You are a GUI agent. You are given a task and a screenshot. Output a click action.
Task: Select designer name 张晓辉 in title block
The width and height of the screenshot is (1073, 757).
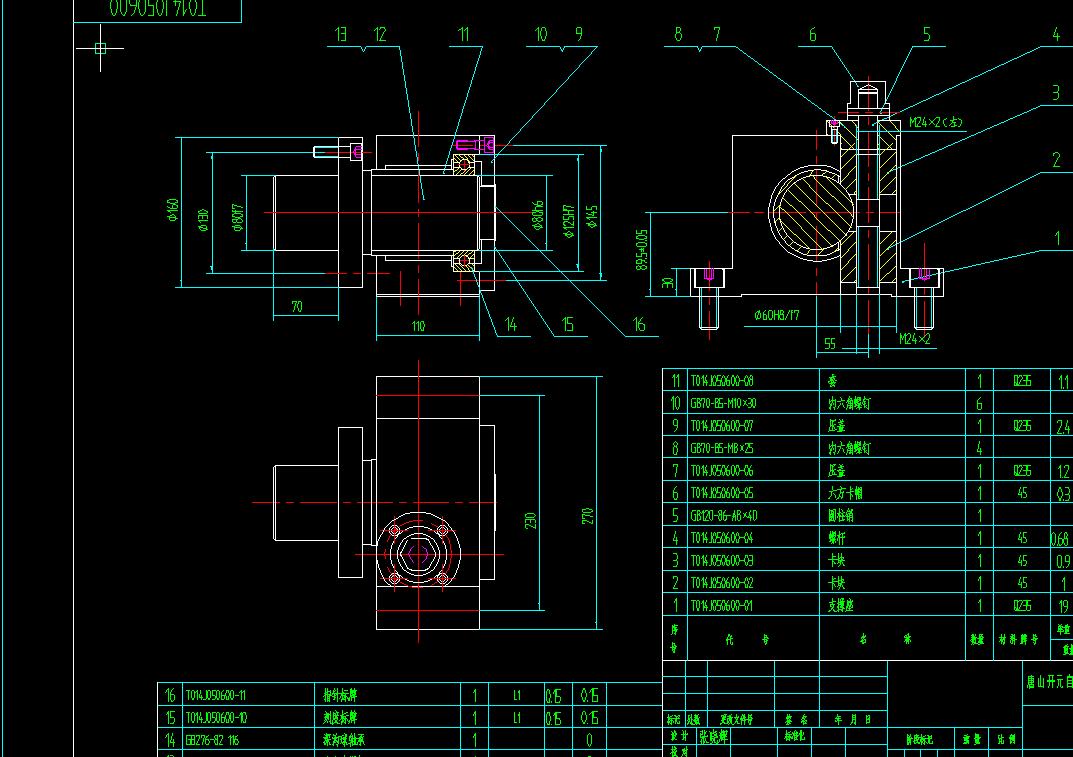click(x=713, y=737)
